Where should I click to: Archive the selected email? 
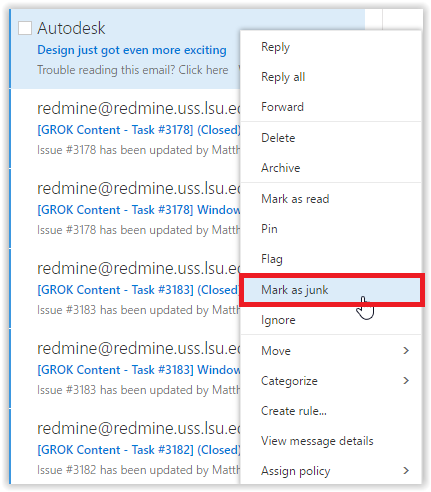point(280,168)
